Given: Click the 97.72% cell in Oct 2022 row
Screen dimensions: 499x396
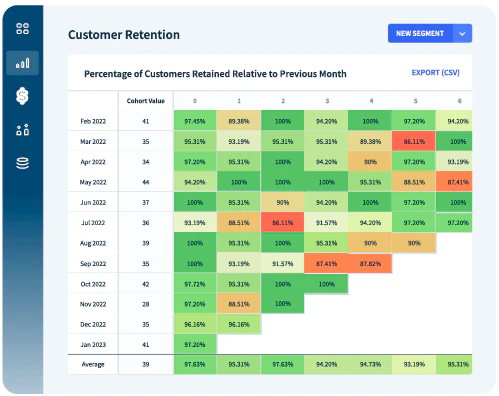Looking at the screenshot, I should [x=195, y=284].
